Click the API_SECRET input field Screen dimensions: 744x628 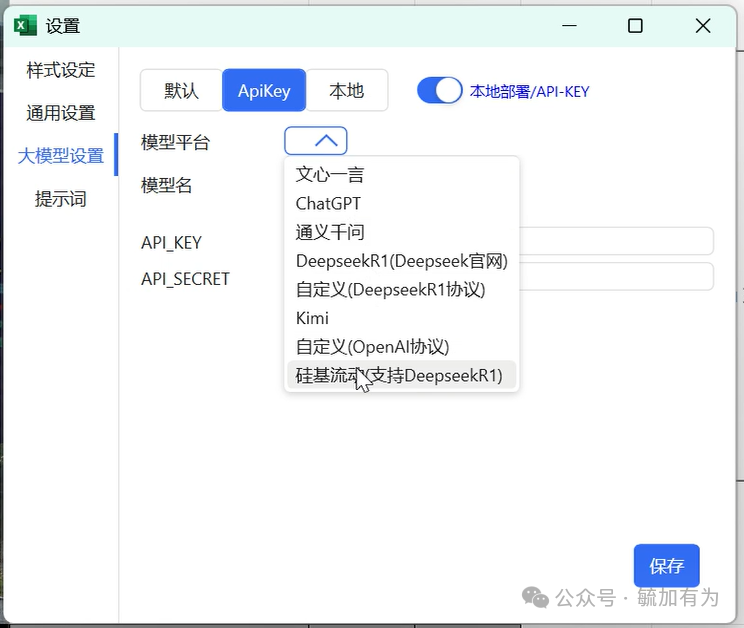(x=616, y=276)
